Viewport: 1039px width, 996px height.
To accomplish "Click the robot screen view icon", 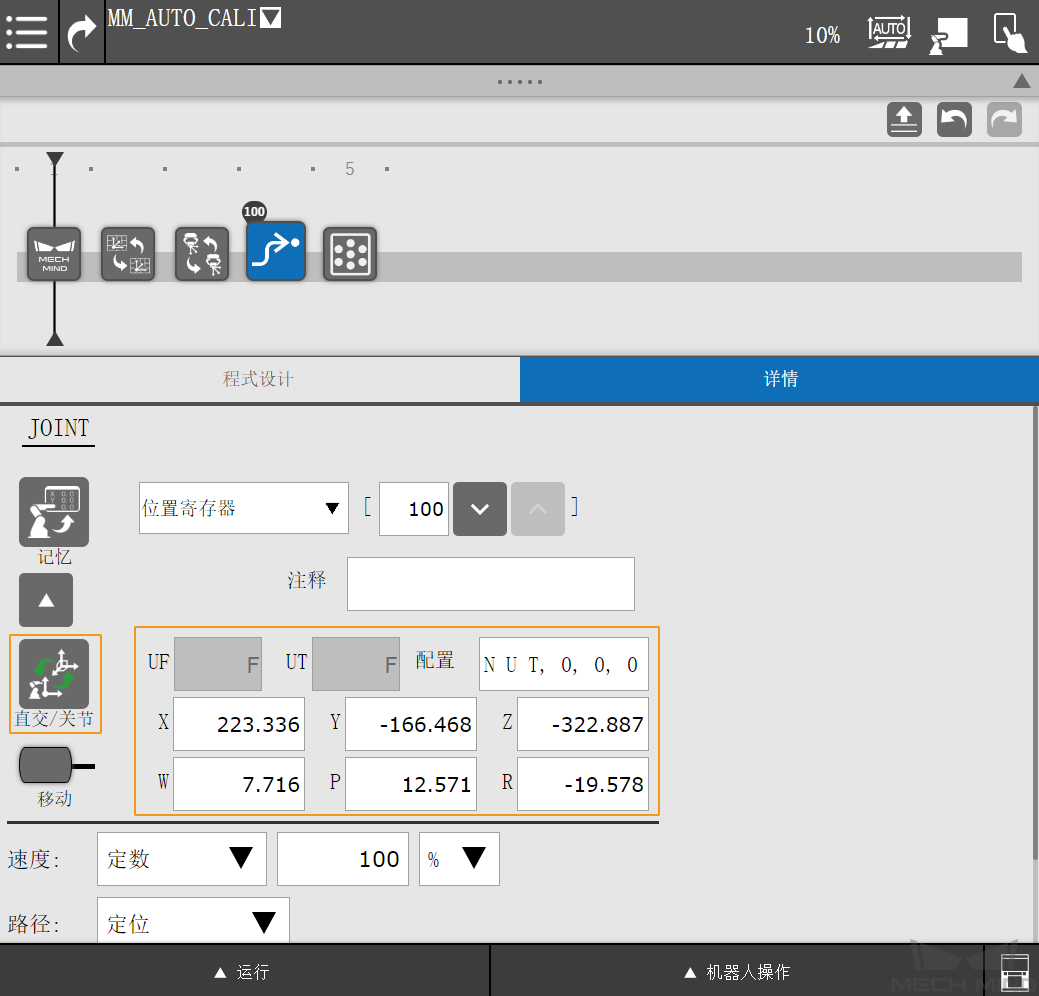I will point(948,35).
